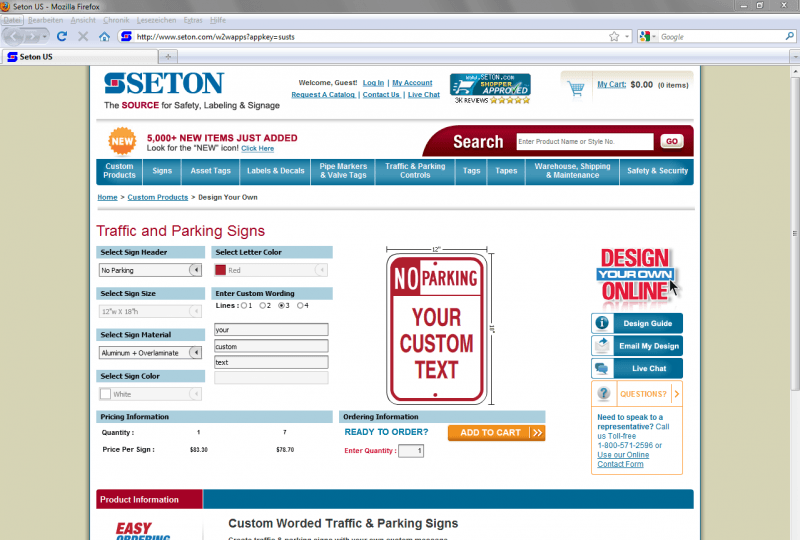Open the Labels & Decals nav menu
Screen dimensions: 800x540
click(276, 171)
